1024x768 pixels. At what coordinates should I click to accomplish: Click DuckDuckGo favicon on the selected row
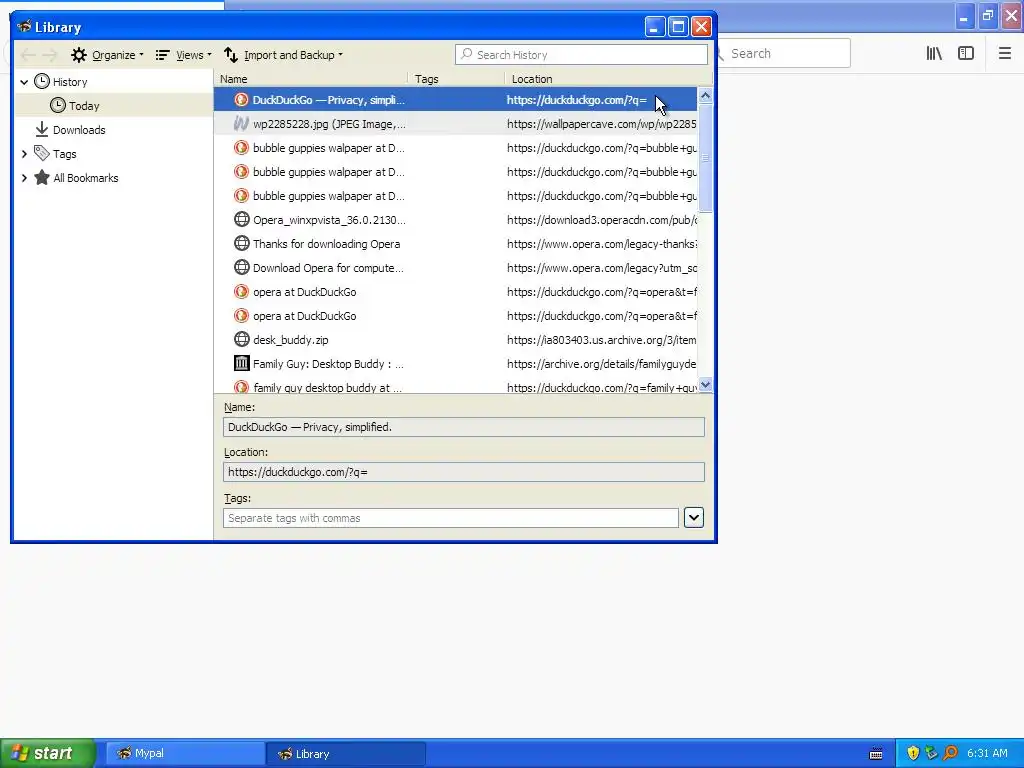pos(241,100)
